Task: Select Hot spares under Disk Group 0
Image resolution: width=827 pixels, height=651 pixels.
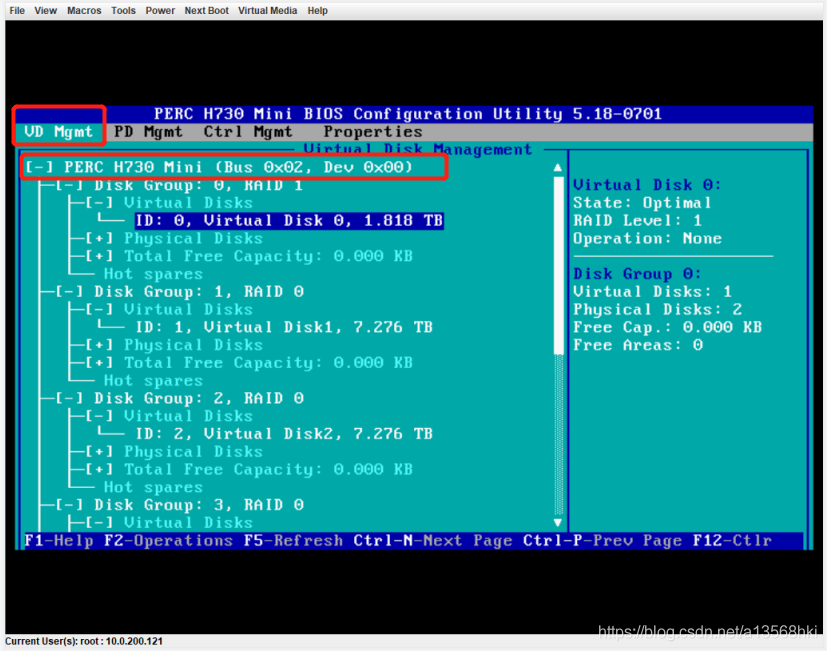Action: [153, 274]
